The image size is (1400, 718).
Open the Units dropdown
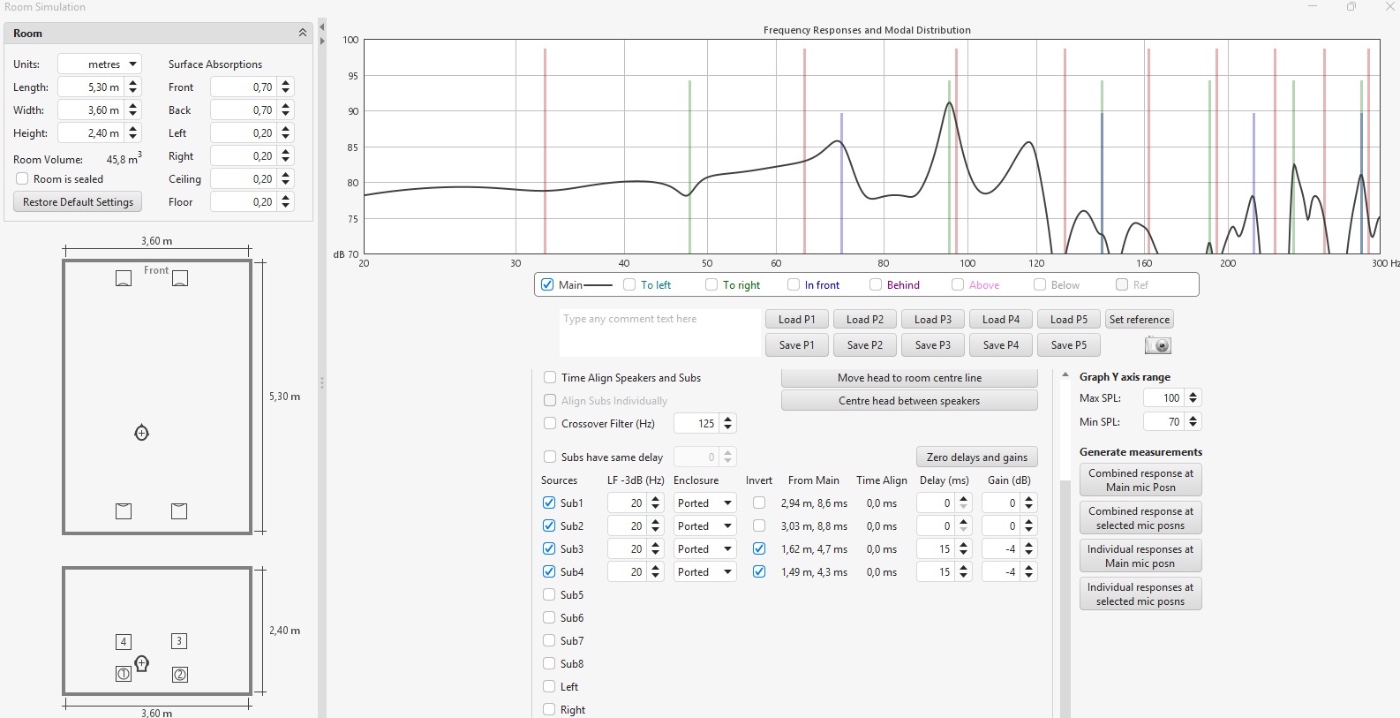[x=99, y=64]
